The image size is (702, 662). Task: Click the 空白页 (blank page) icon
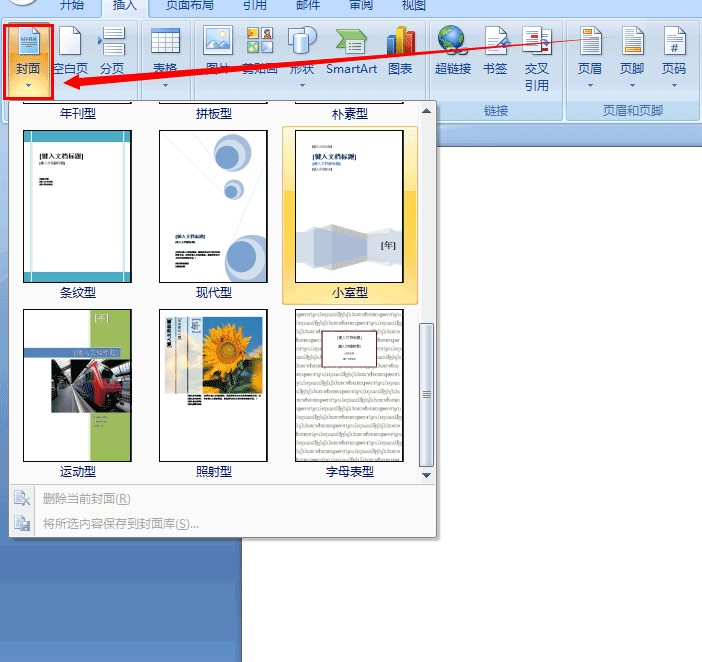click(70, 51)
